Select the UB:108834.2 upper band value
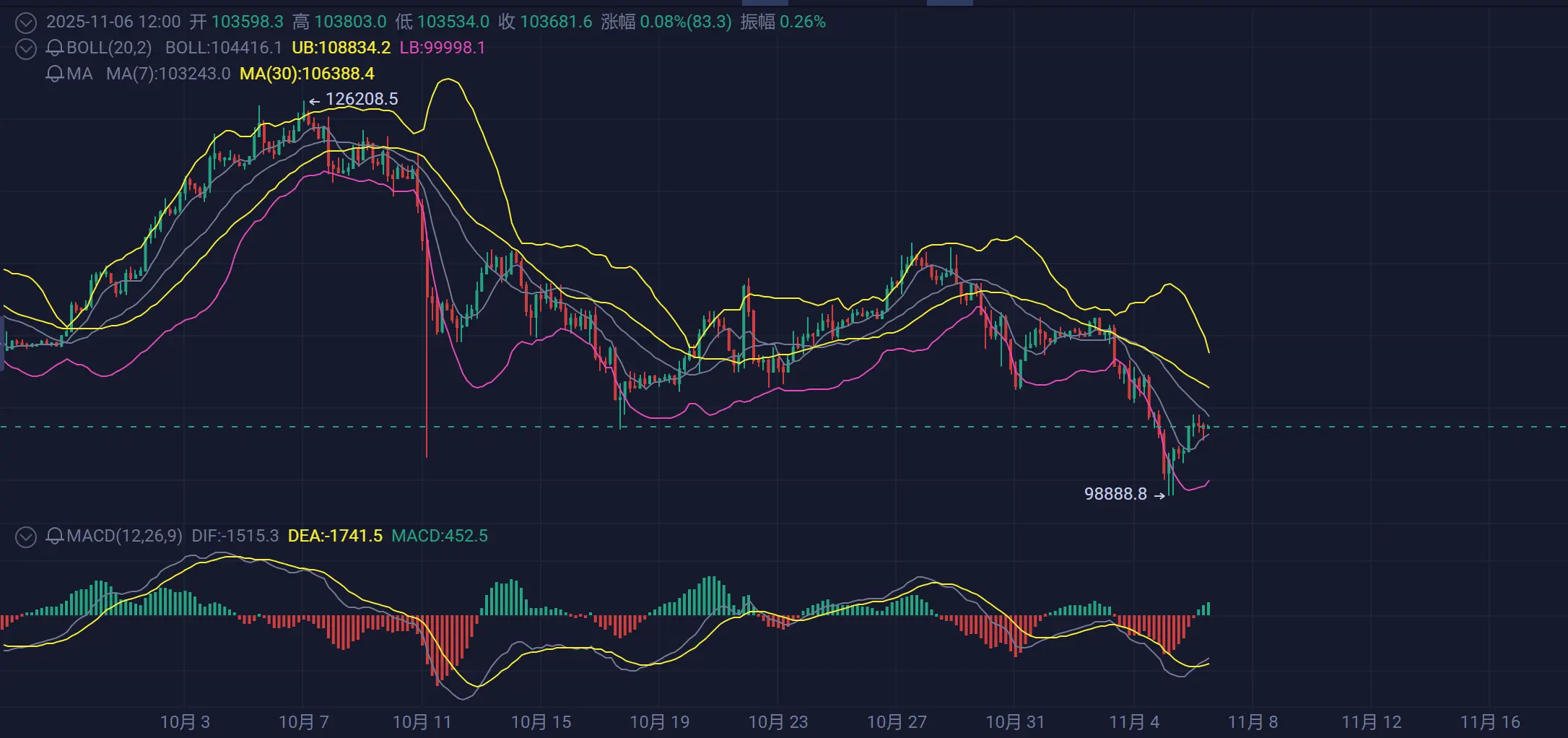Viewport: 1568px width, 738px height. point(341,48)
